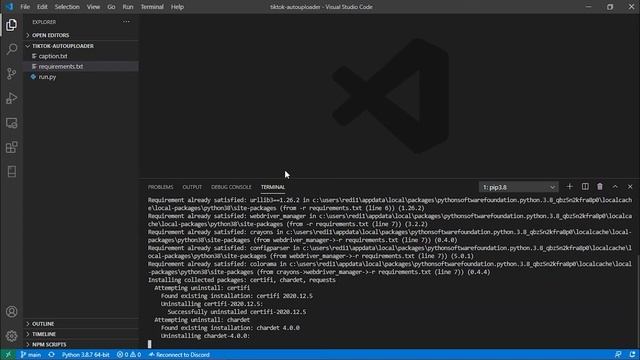Open the Terminal menu
640x360 pixels.
152,7
